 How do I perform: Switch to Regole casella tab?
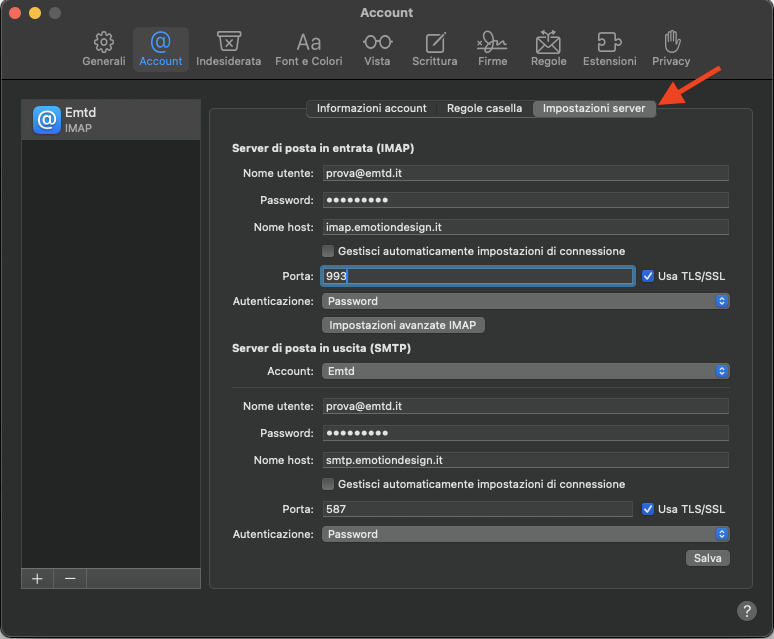[484, 109]
